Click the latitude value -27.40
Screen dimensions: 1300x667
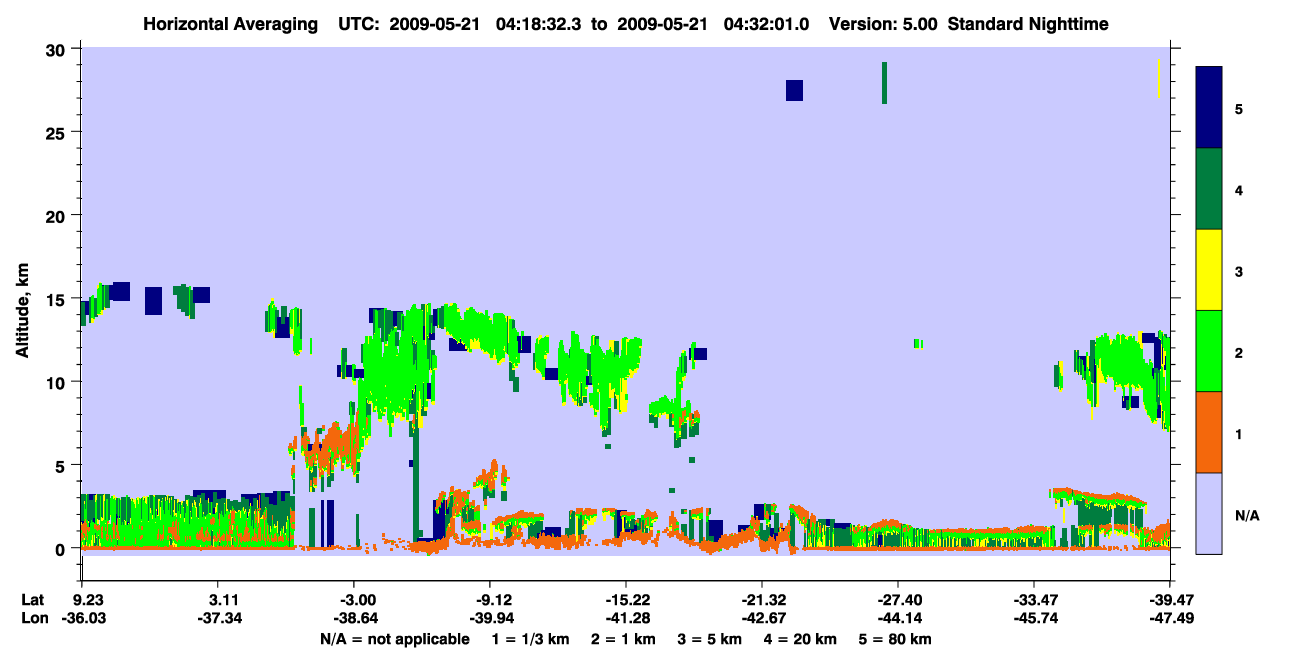[x=898, y=600]
